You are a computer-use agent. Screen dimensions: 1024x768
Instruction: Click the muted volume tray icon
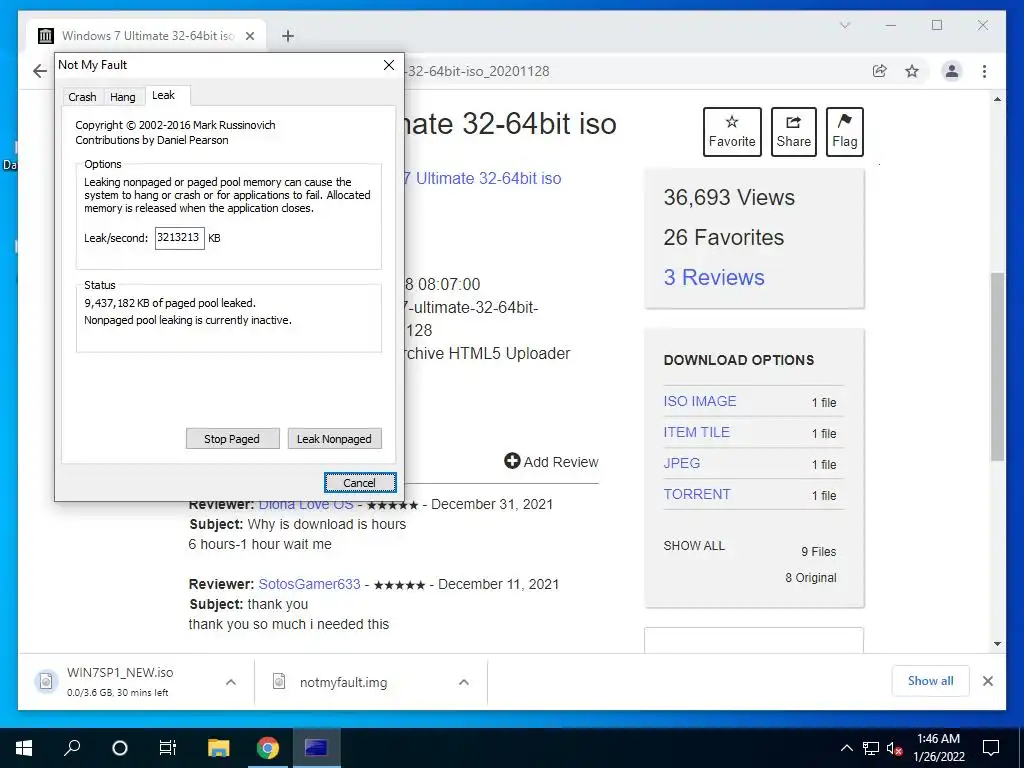(894, 748)
